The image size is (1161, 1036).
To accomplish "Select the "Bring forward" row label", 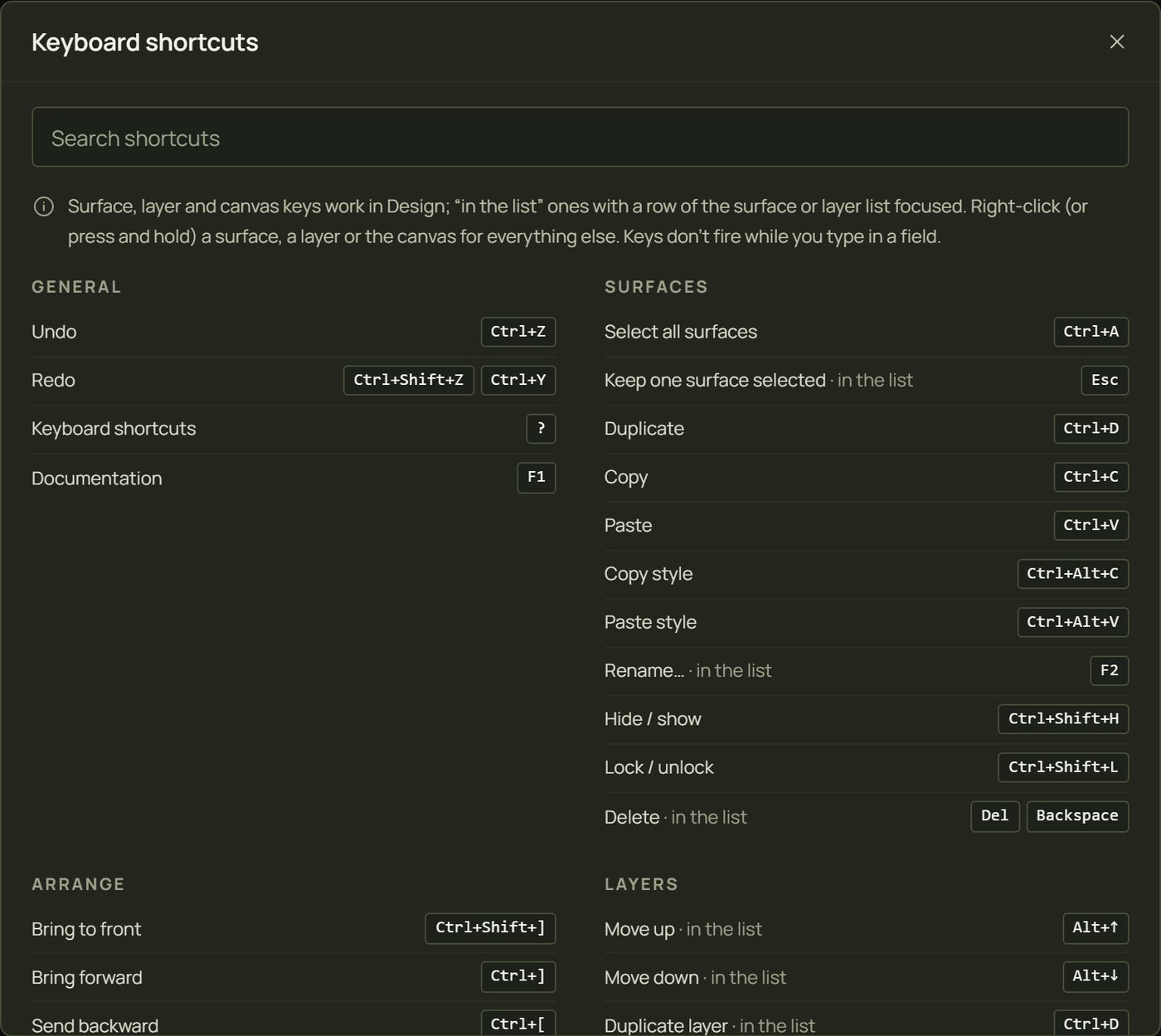I will pyautogui.click(x=87, y=977).
